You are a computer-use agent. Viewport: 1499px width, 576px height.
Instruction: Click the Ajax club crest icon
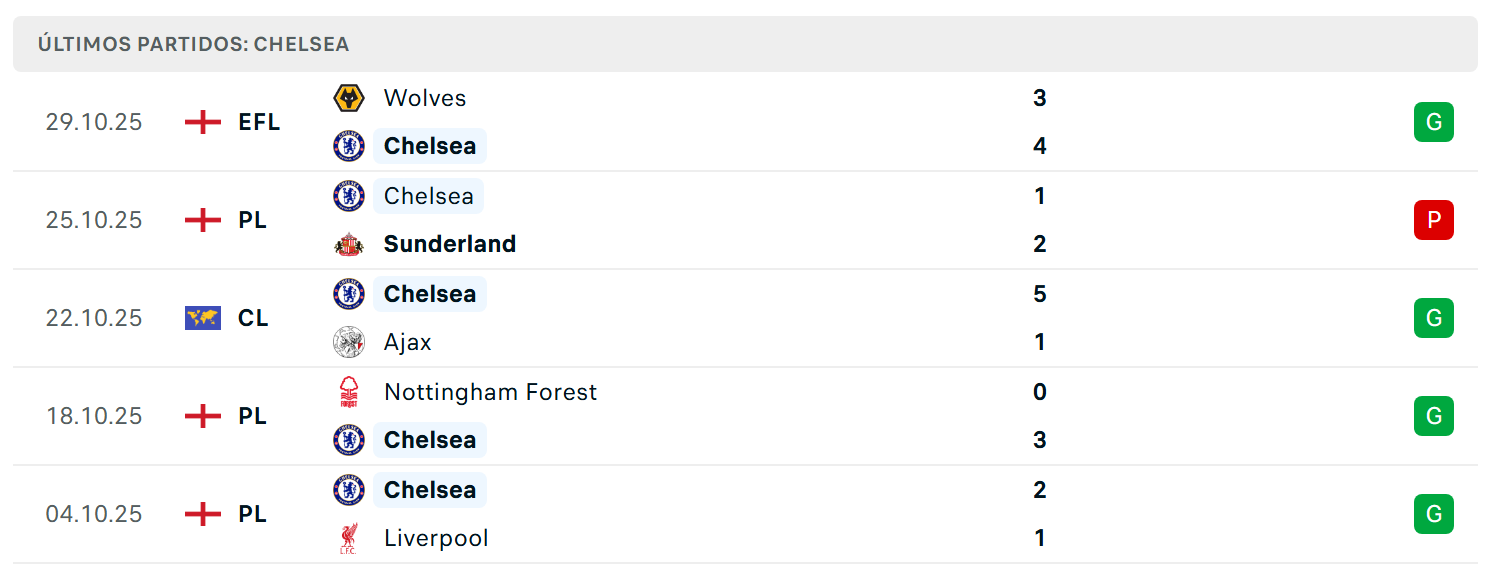(349, 342)
